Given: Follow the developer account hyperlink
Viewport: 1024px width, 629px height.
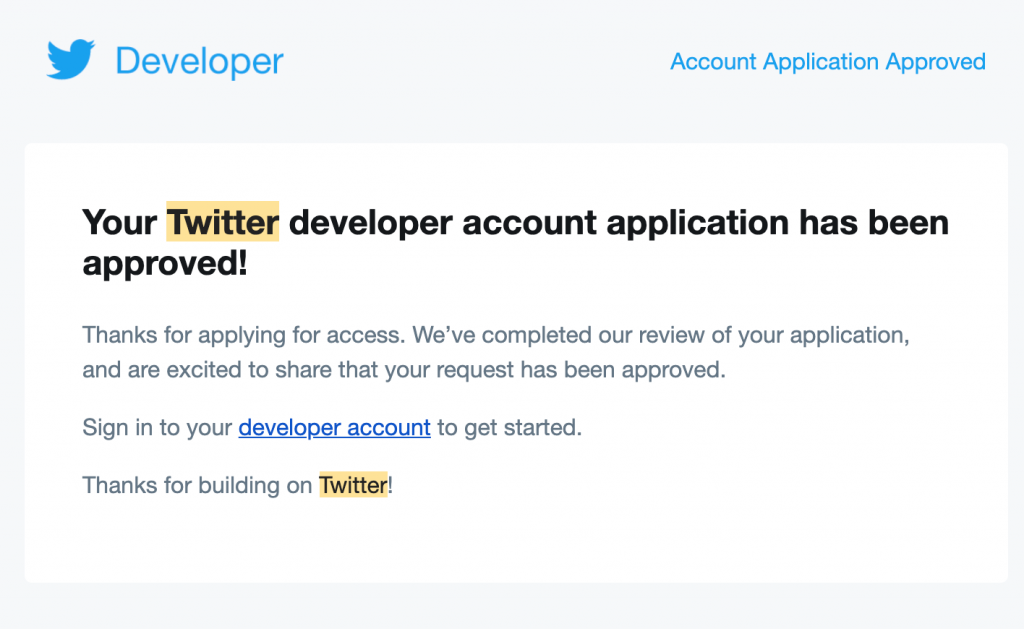Looking at the screenshot, I should [x=334, y=427].
